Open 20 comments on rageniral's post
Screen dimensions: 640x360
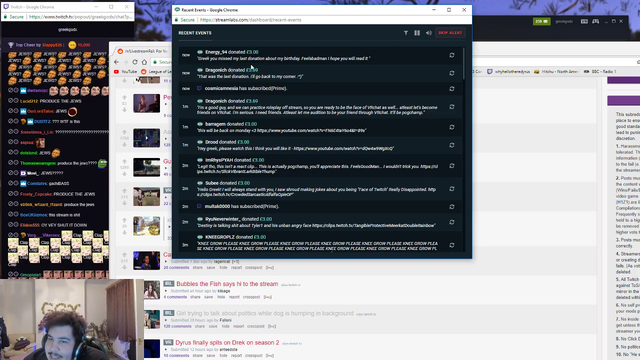[x=176, y=268]
